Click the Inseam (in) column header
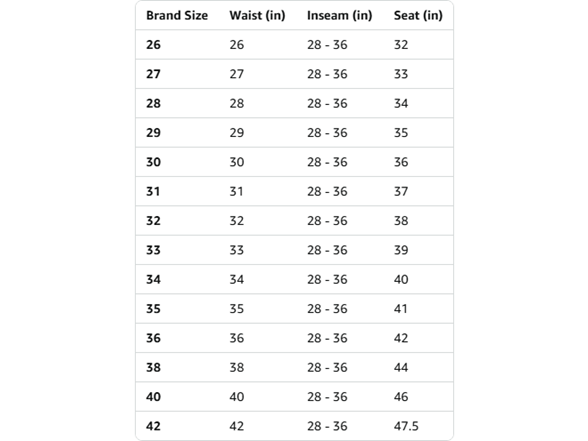This screenshot has height=441, width=588. (x=339, y=15)
